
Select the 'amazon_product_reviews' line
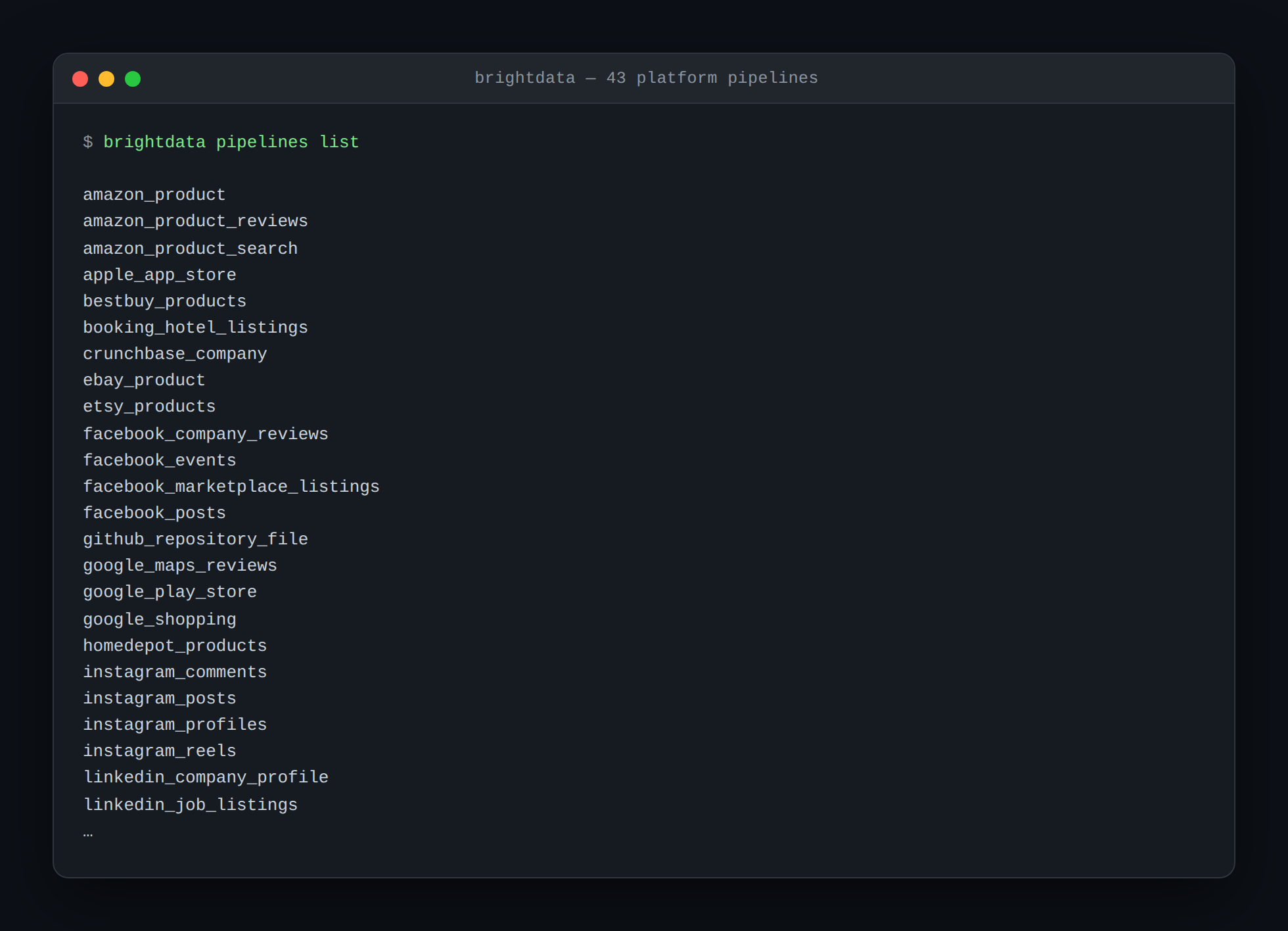click(x=195, y=222)
